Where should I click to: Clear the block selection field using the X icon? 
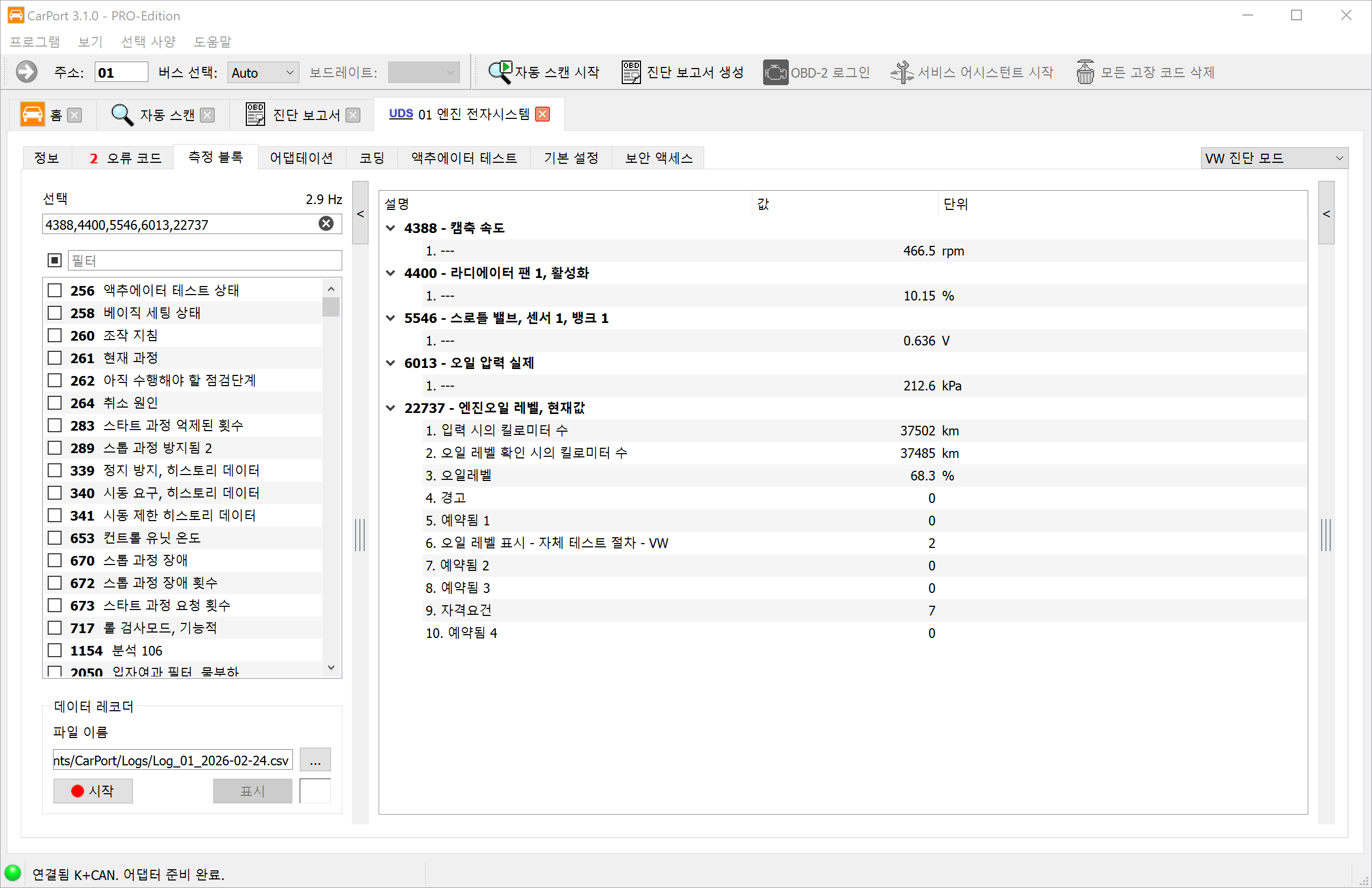click(326, 224)
